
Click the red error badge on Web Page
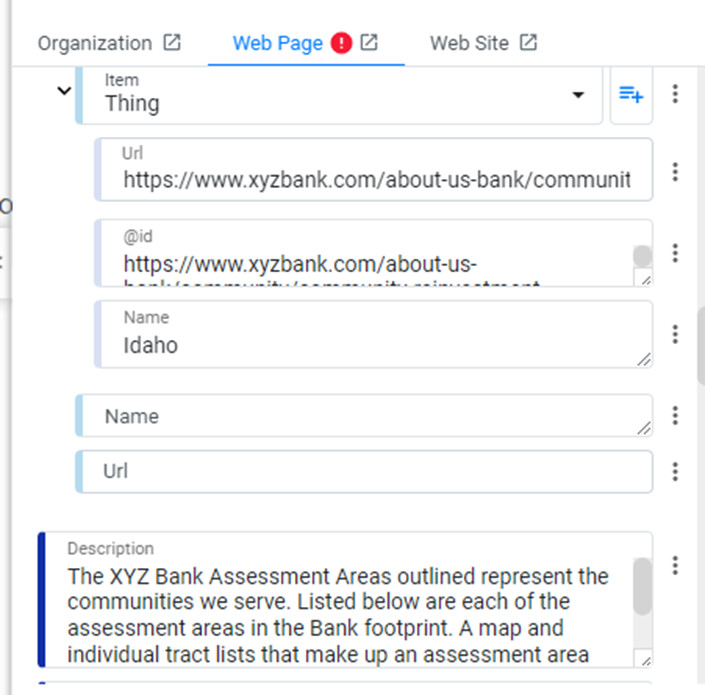point(341,43)
